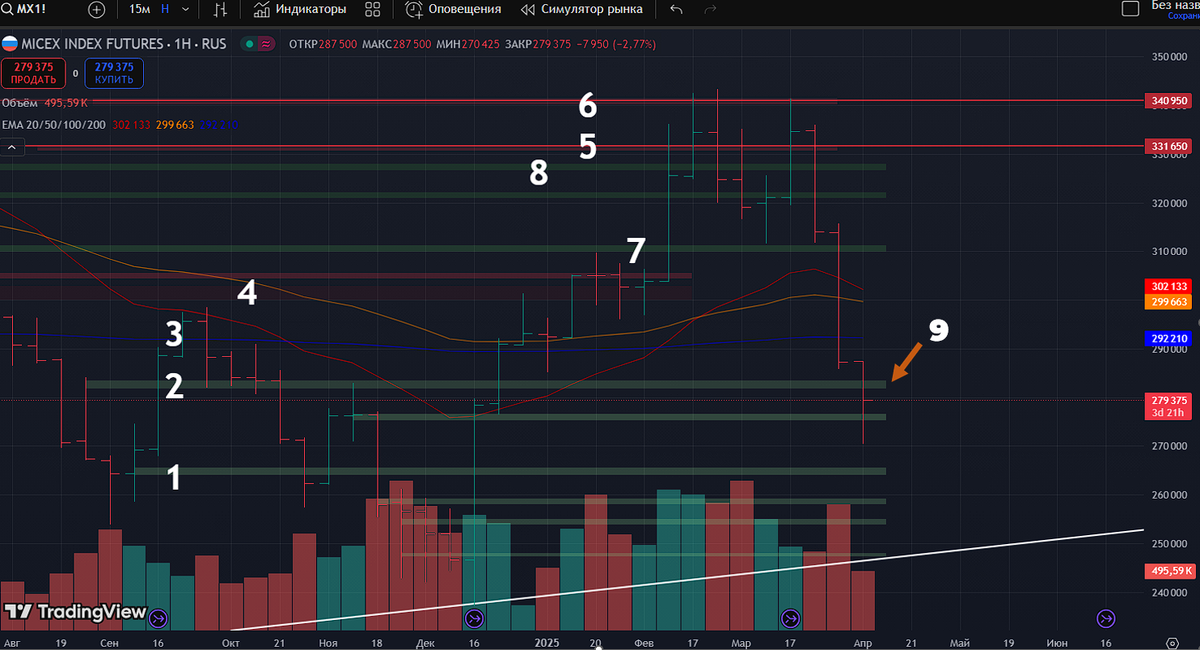Click the red EMA value 302 133 in legend
This screenshot has height=650, width=1200.
click(x=131, y=124)
